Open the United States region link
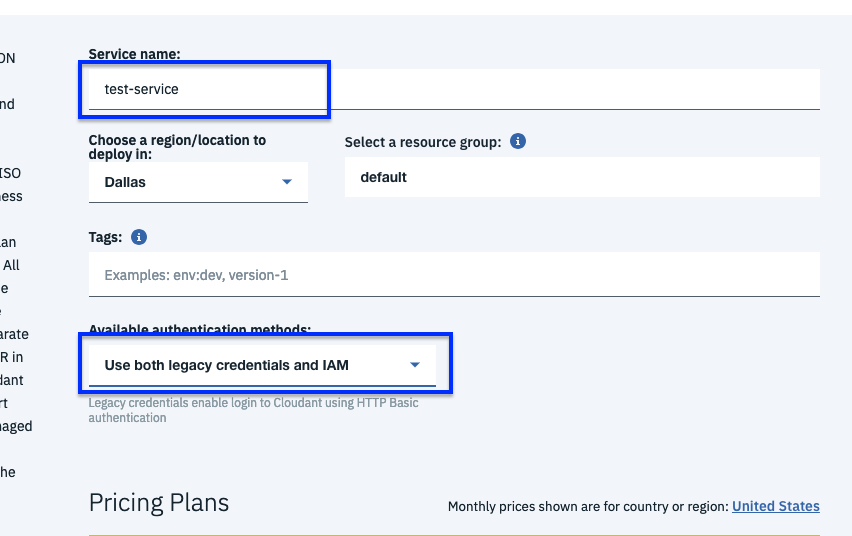 point(775,506)
